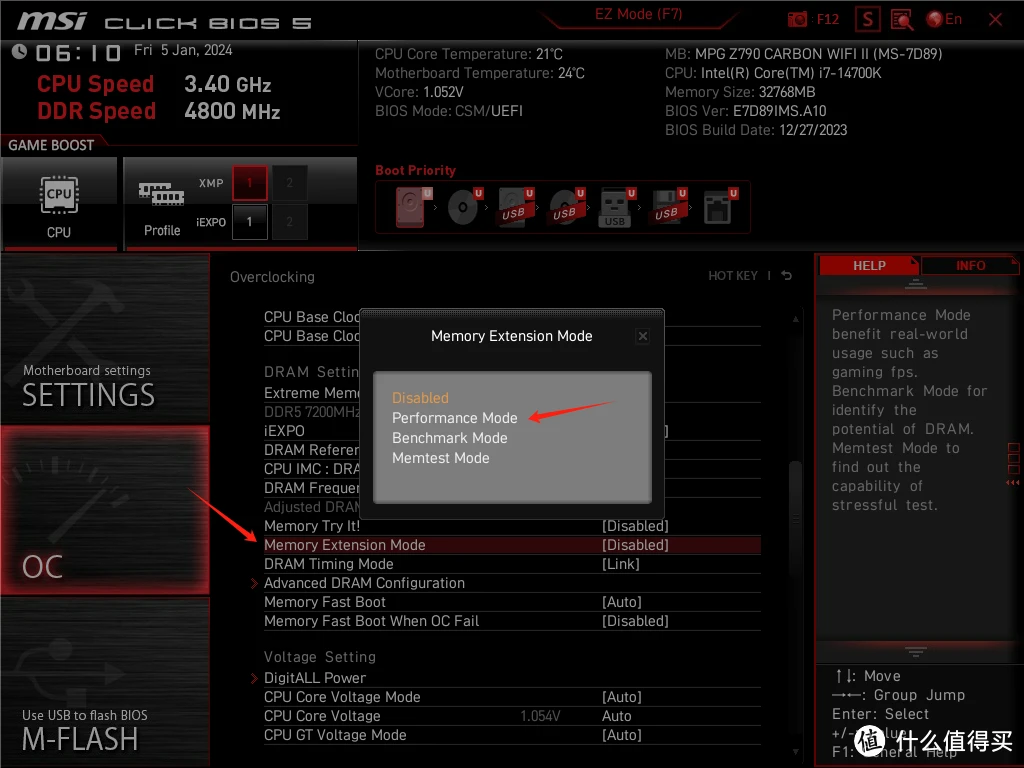Enable iEXPO profile 1

click(249, 222)
